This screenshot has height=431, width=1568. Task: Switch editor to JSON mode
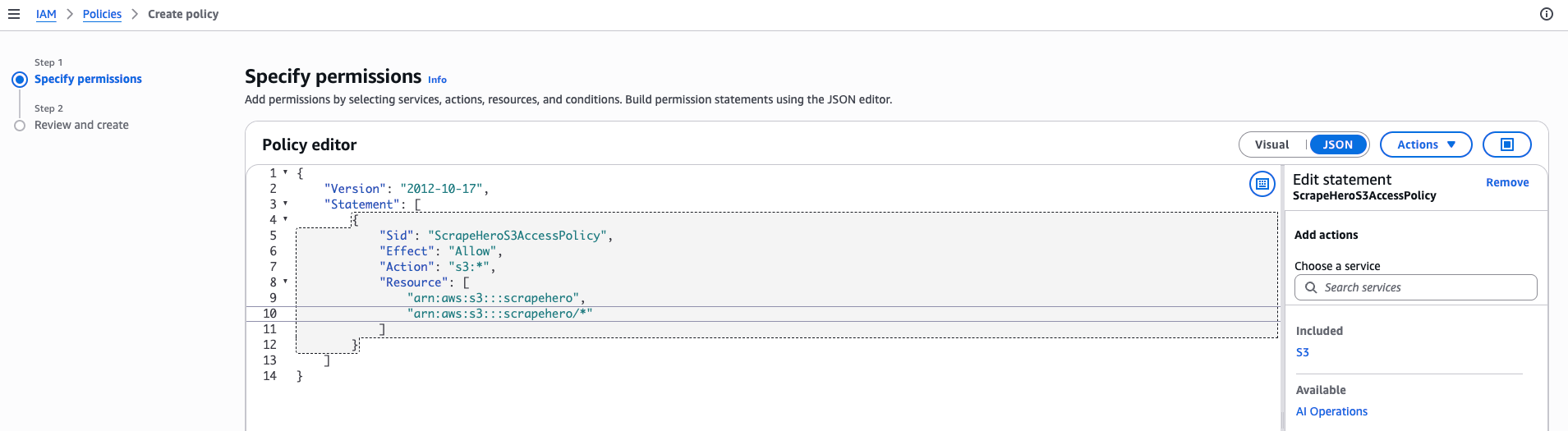tap(1337, 144)
